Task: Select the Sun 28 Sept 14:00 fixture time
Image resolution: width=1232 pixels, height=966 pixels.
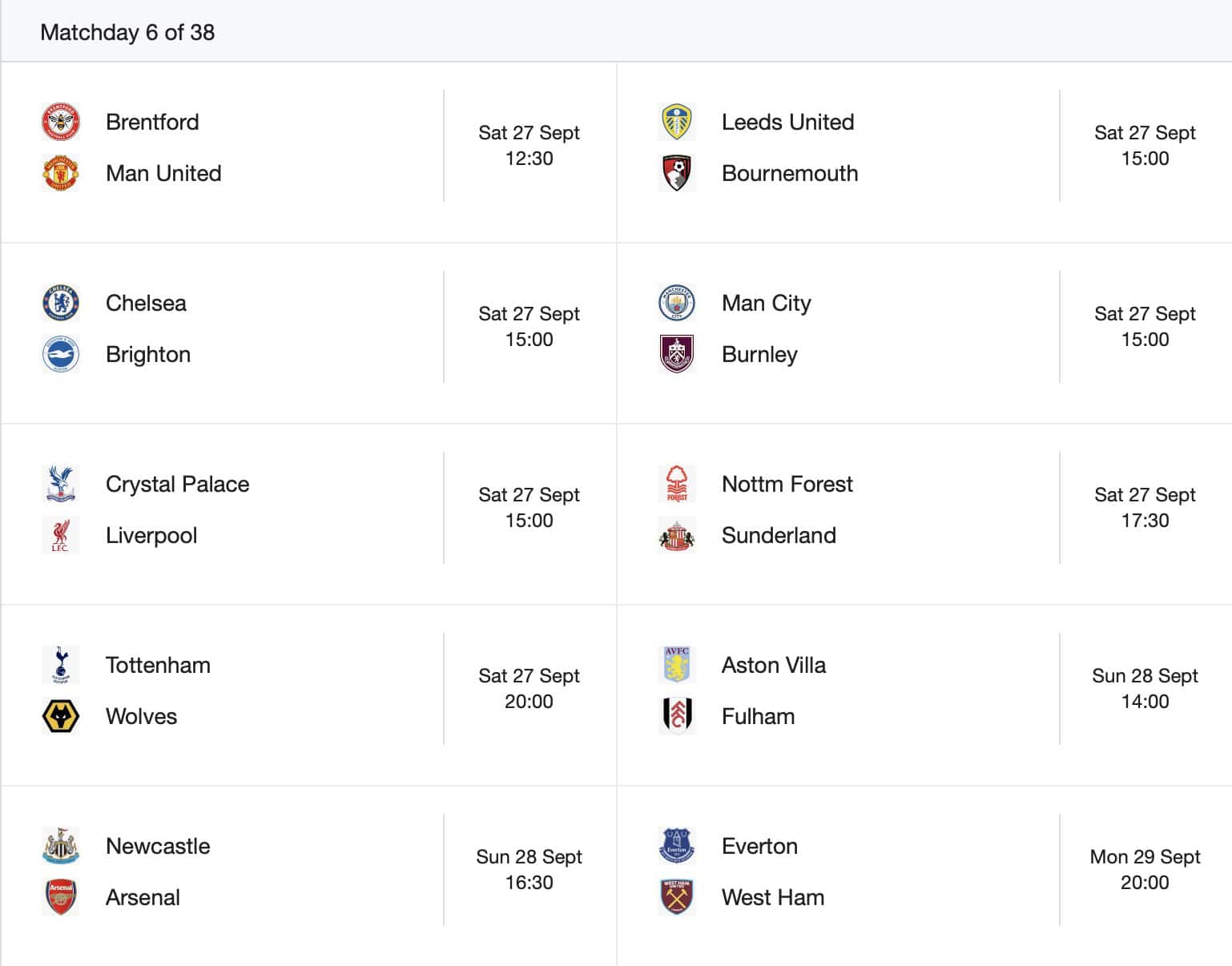Action: [x=1145, y=689]
